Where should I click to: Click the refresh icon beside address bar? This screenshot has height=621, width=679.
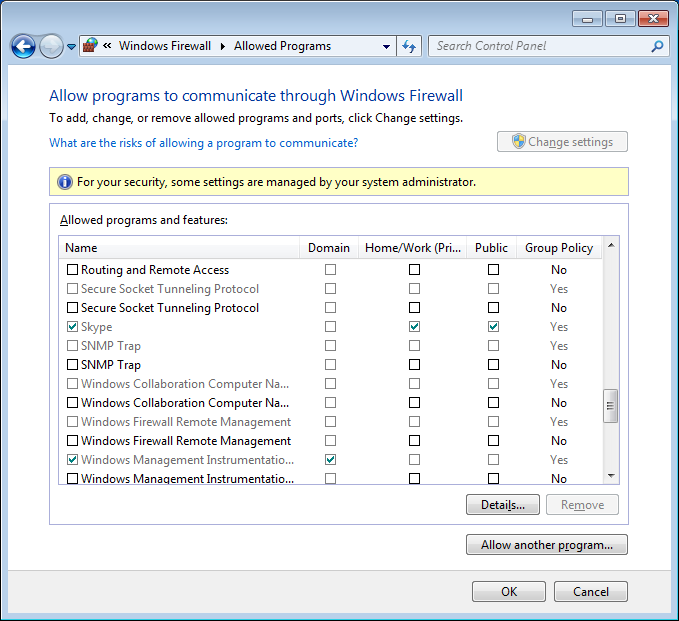409,46
